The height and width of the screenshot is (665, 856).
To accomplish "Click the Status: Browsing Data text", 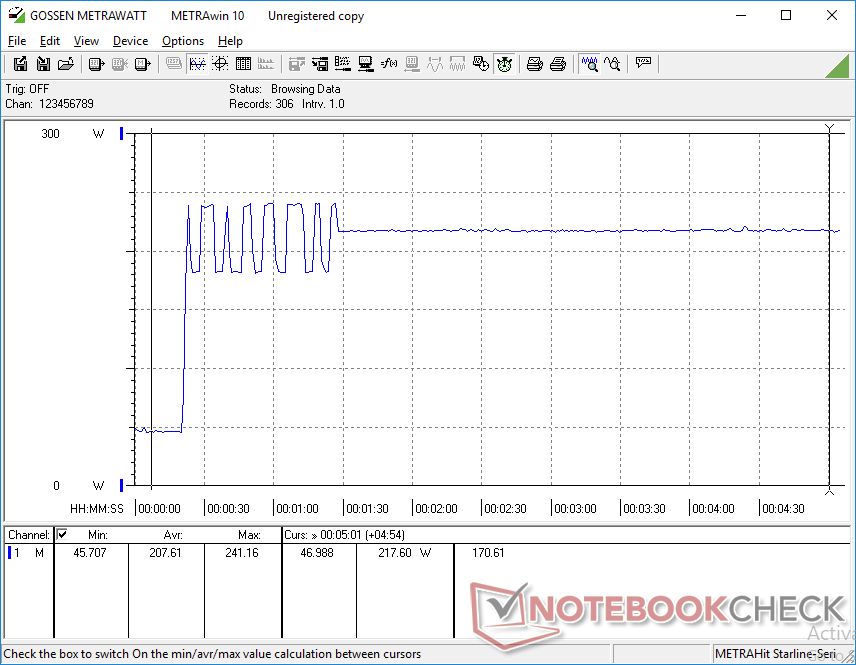I will point(284,89).
